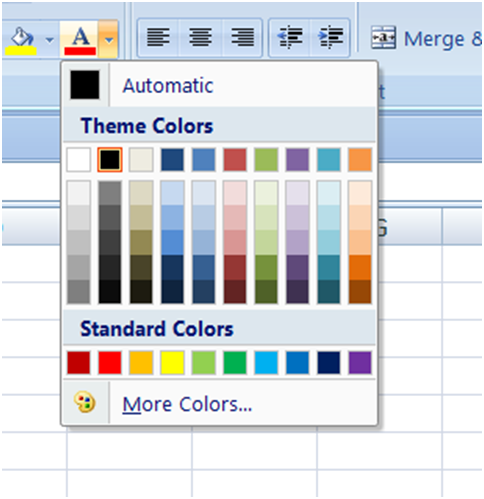Pick the medium blue standard color

(297, 362)
